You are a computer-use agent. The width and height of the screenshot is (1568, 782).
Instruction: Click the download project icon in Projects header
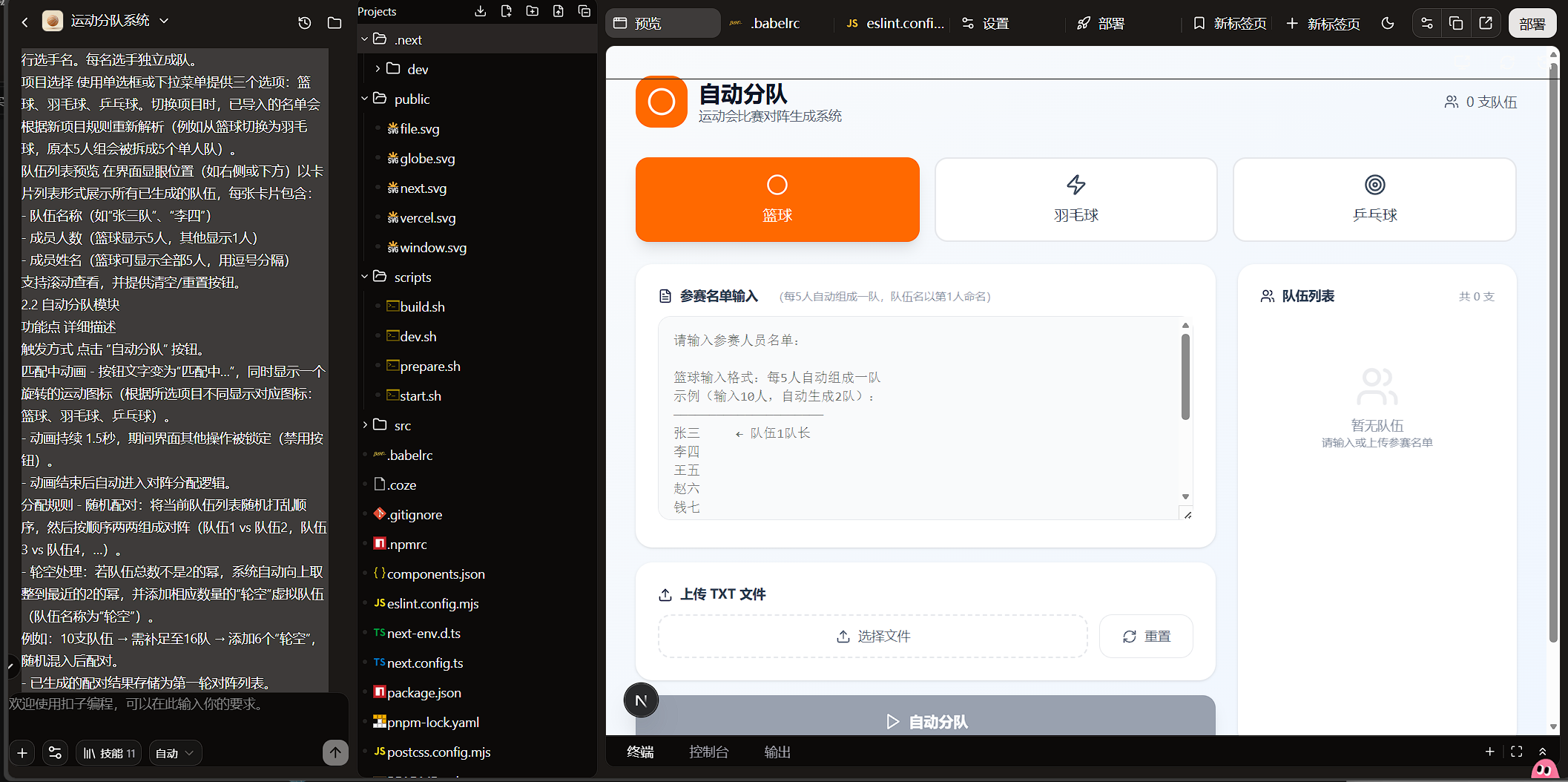(481, 11)
